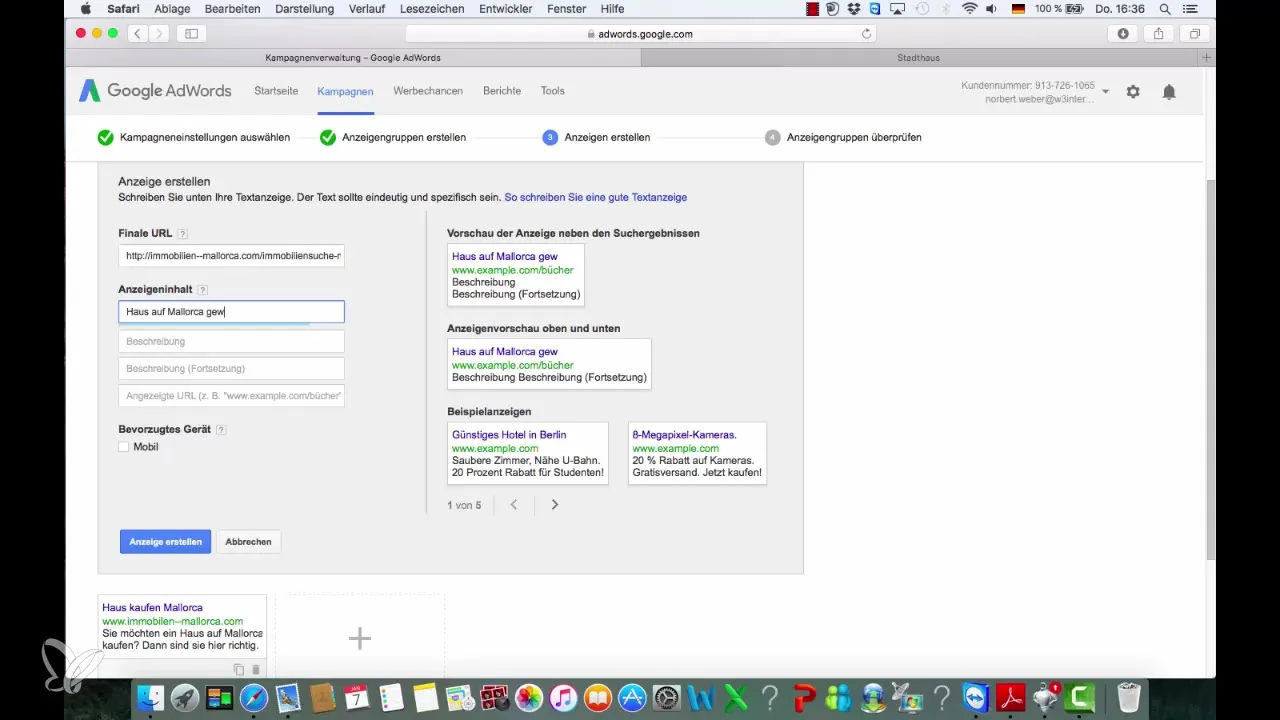
Task: Add a new ad with plus tile
Action: pyautogui.click(x=360, y=638)
